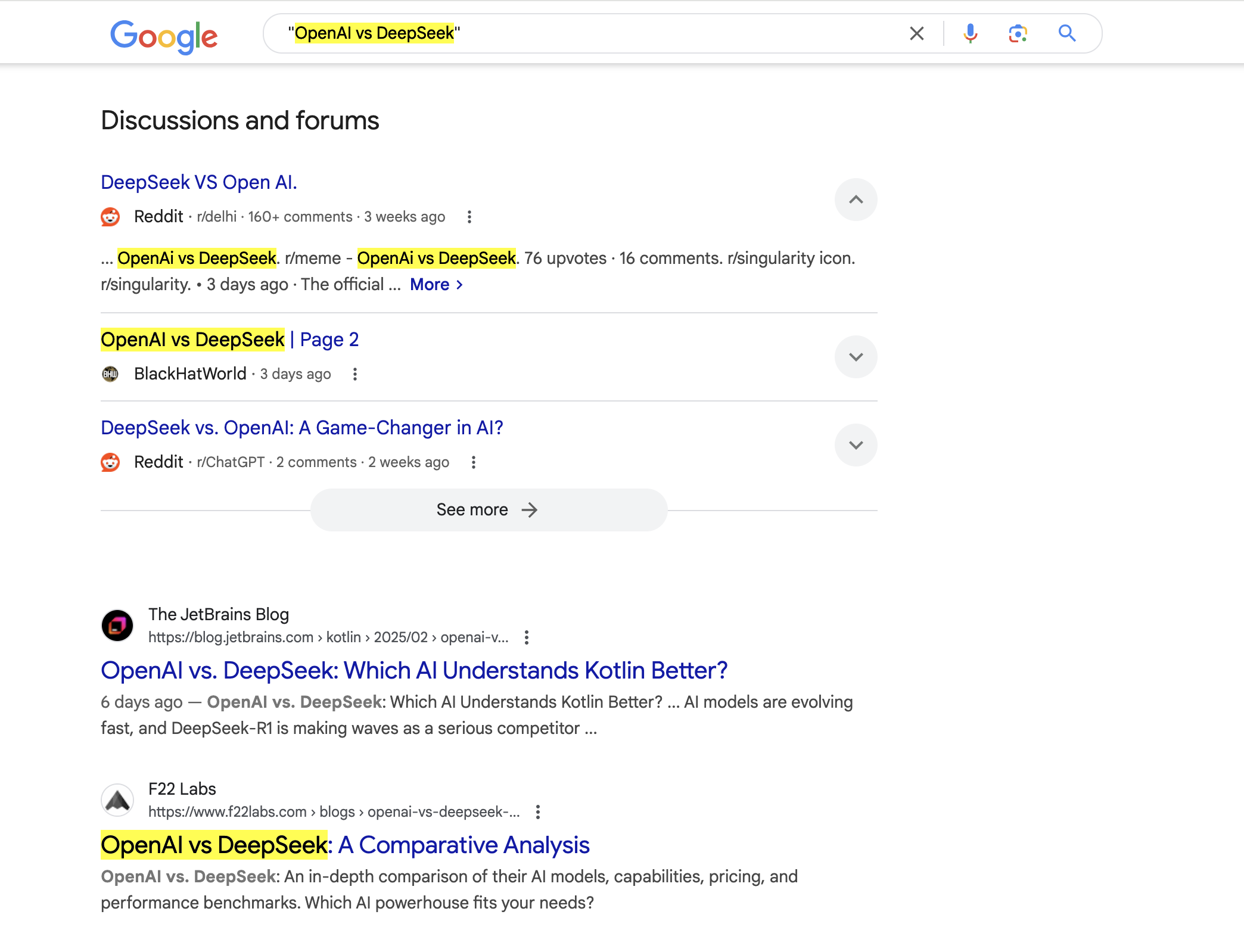Click the BlackHatWorld site icon
The height and width of the screenshot is (952, 1244).
(110, 374)
